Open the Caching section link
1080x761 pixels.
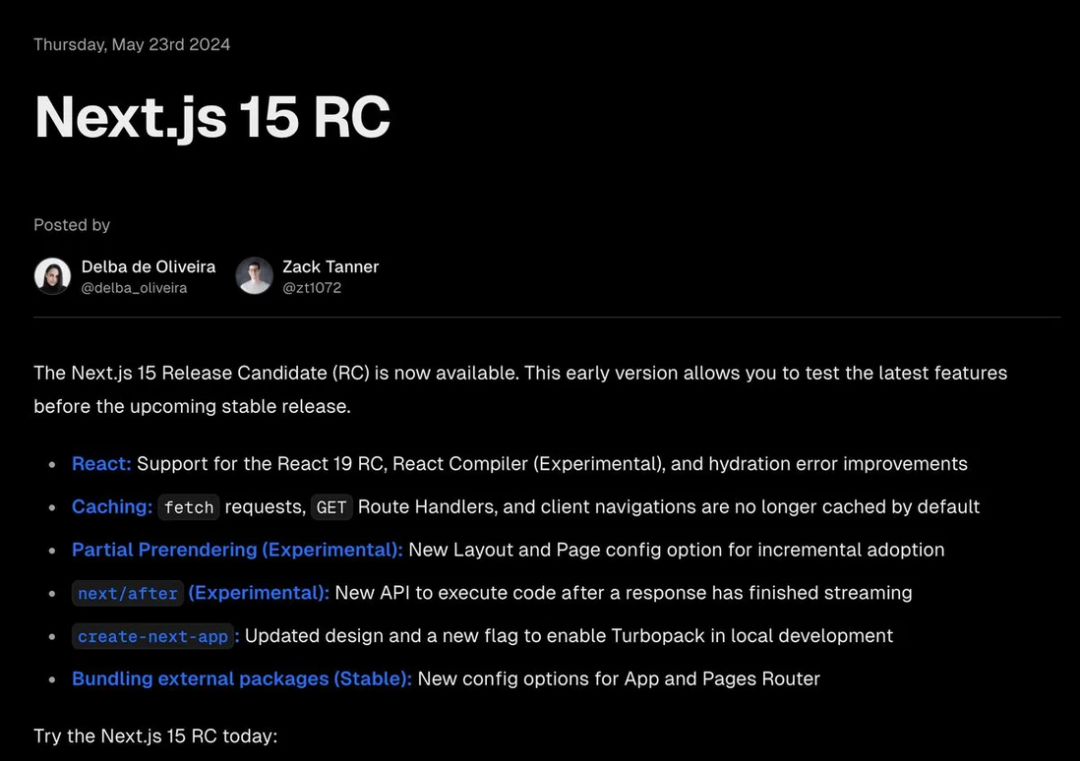[112, 507]
